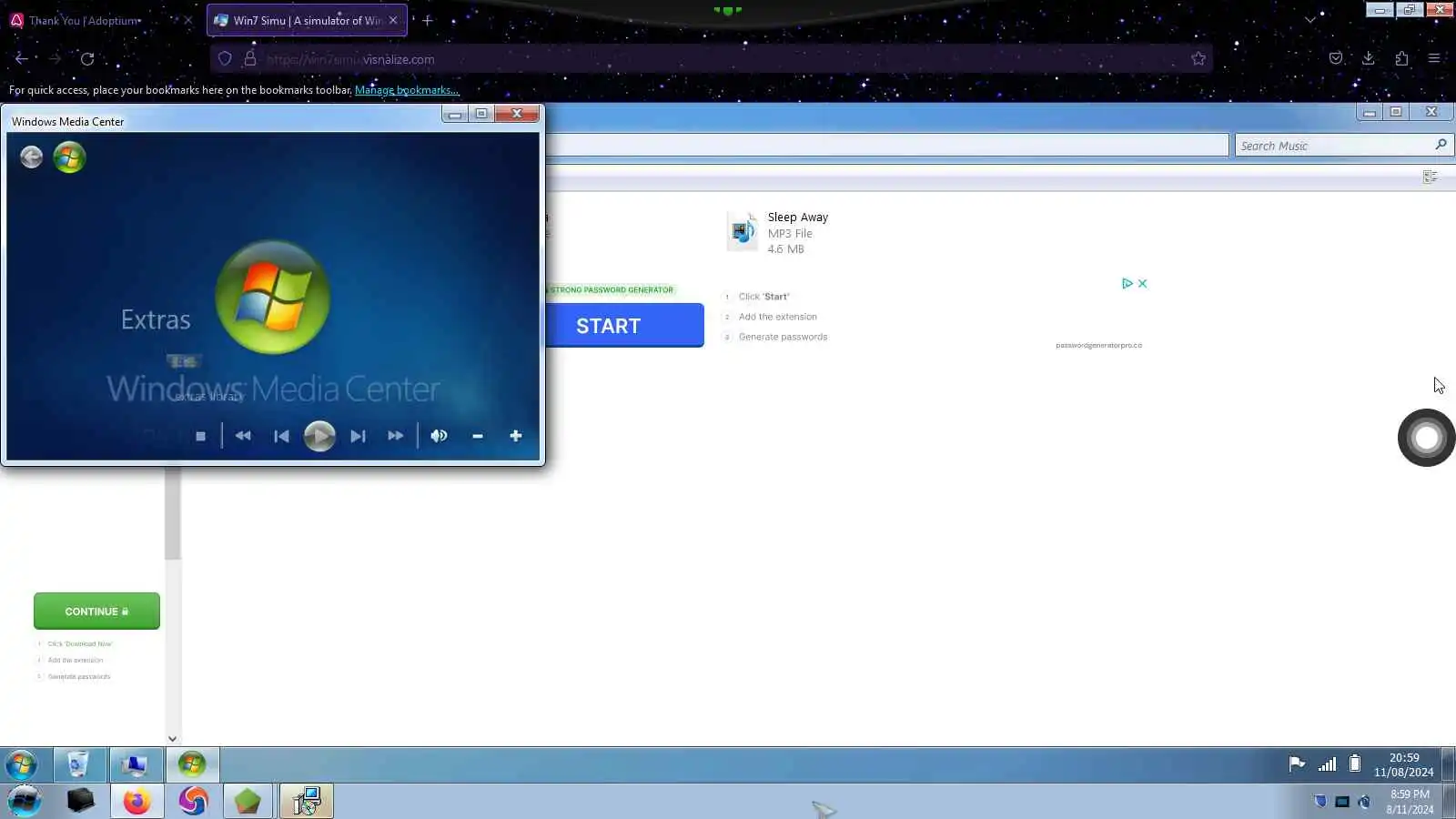Play media in Windows Media Center
The height and width of the screenshot is (819, 1456).
coord(318,436)
